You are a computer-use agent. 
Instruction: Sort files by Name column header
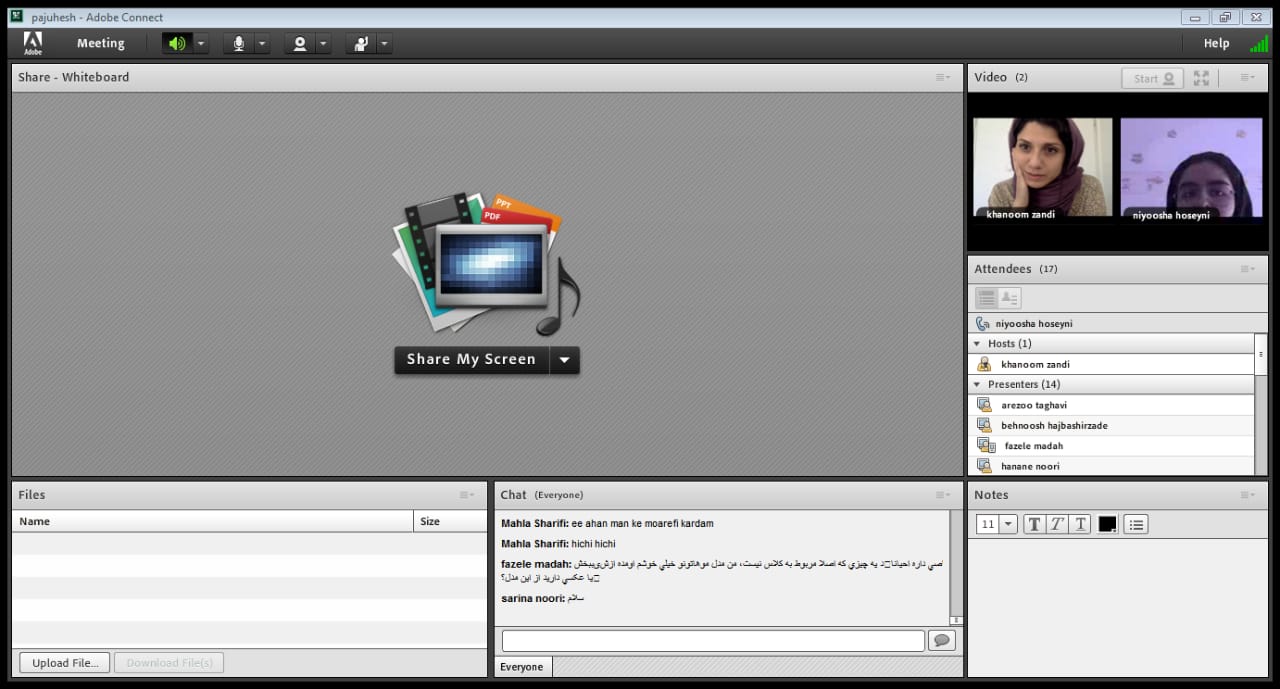[x=213, y=521]
